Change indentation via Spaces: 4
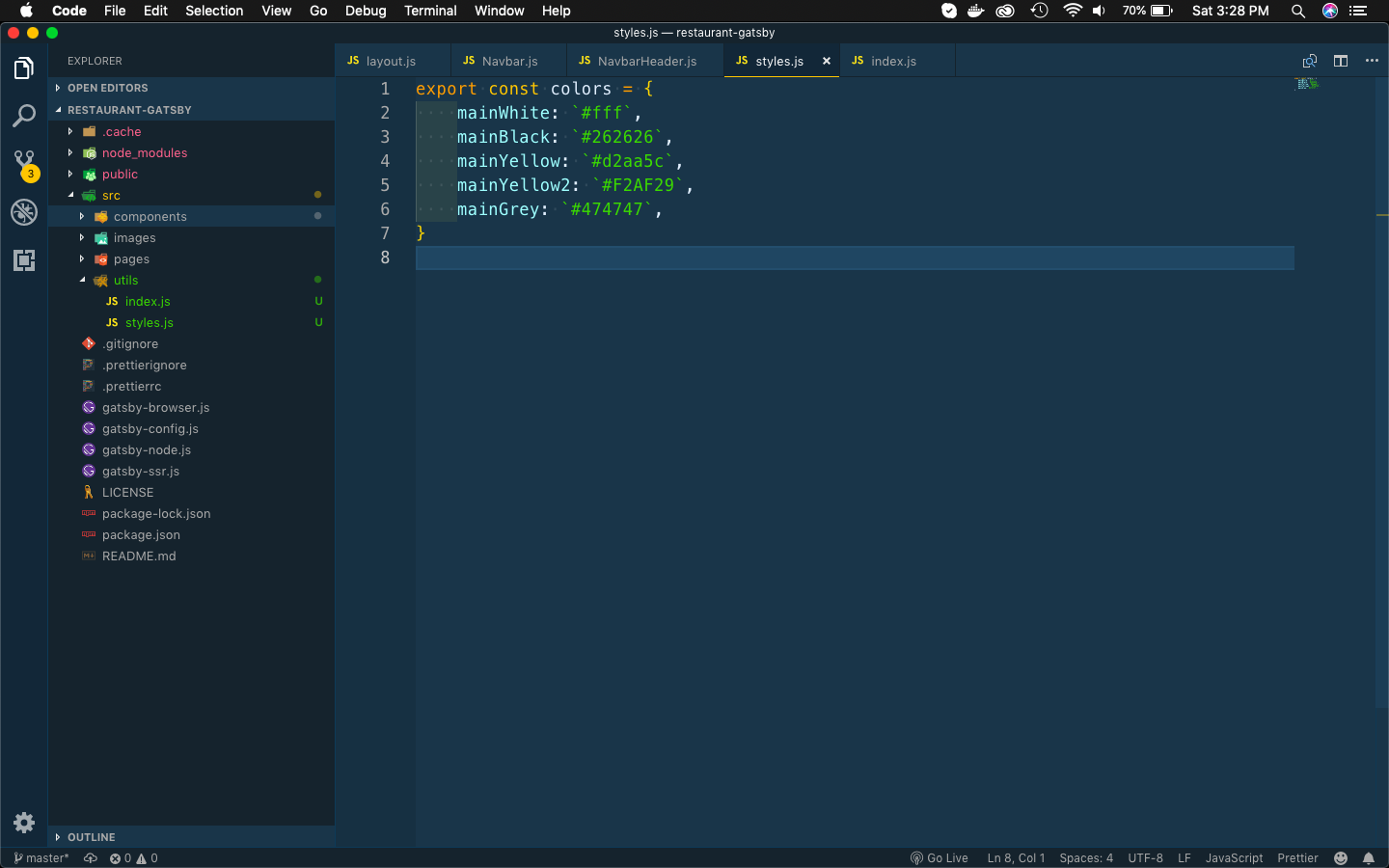 tap(1086, 858)
